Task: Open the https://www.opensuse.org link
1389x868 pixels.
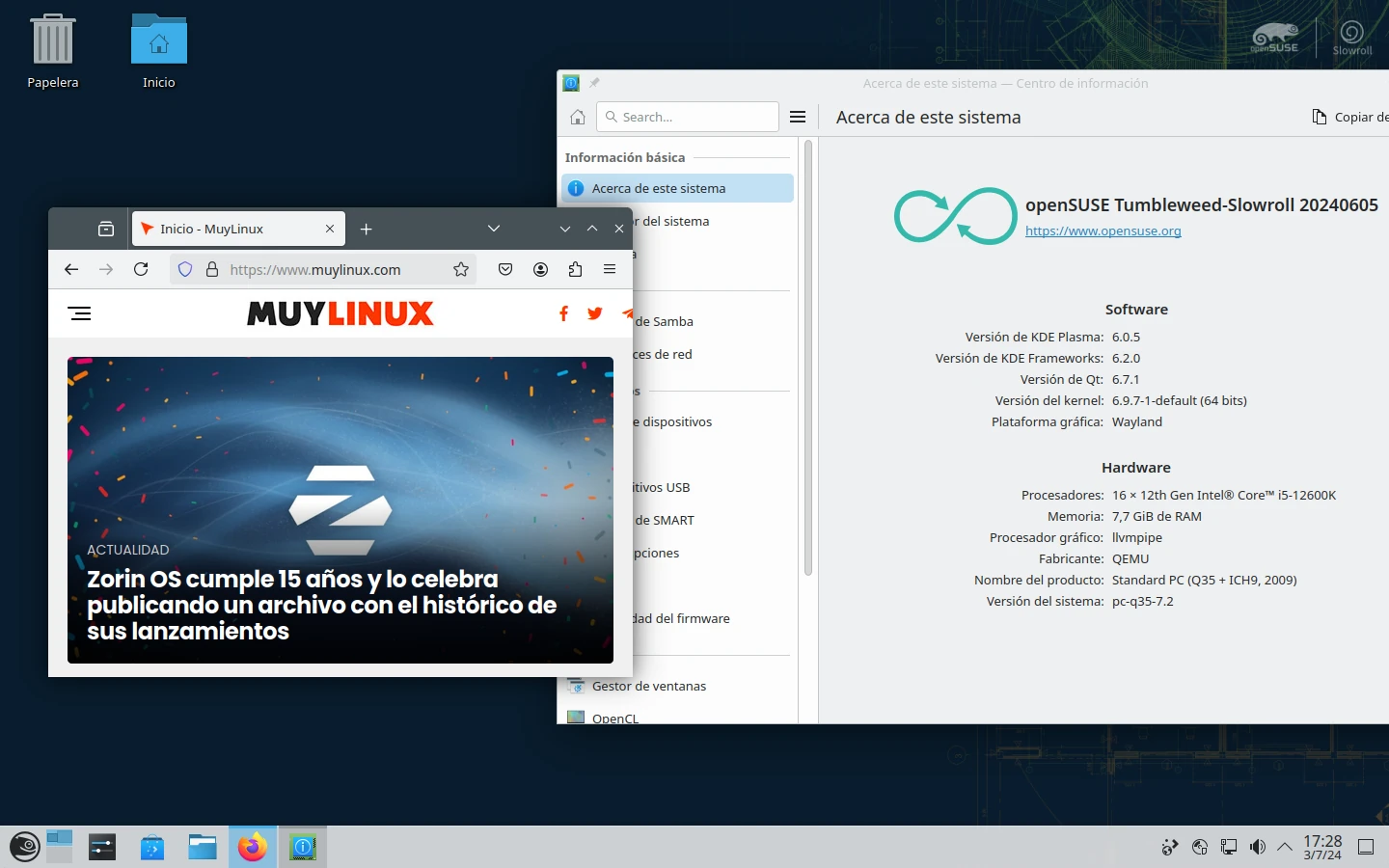Action: 1103,231
